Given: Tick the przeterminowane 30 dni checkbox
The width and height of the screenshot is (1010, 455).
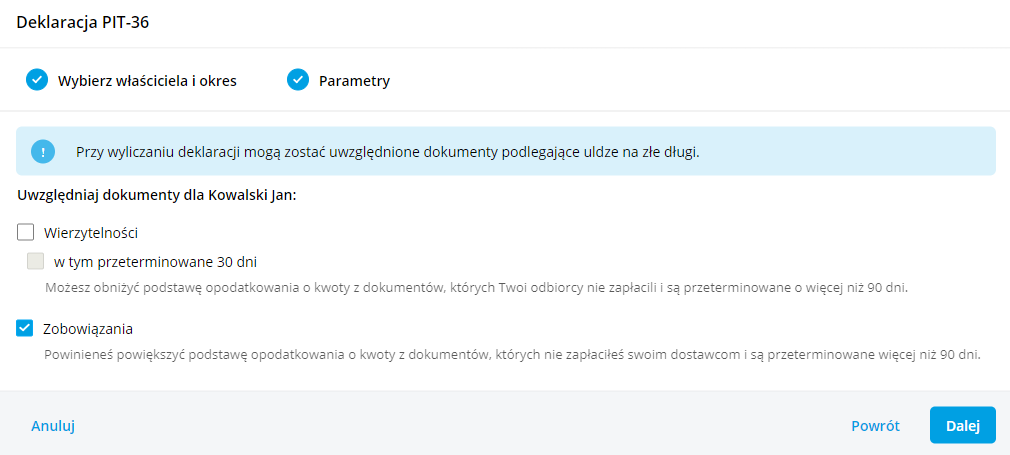Looking at the screenshot, I should pos(36,262).
